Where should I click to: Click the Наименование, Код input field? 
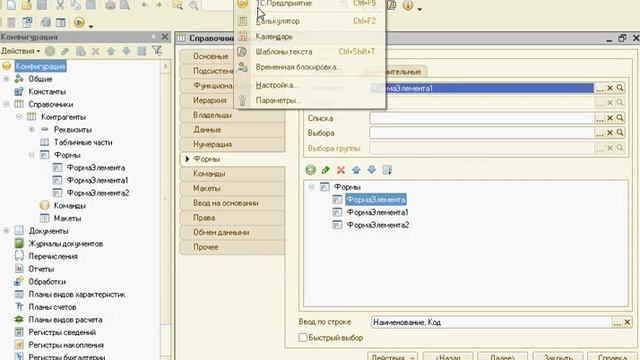coord(491,322)
